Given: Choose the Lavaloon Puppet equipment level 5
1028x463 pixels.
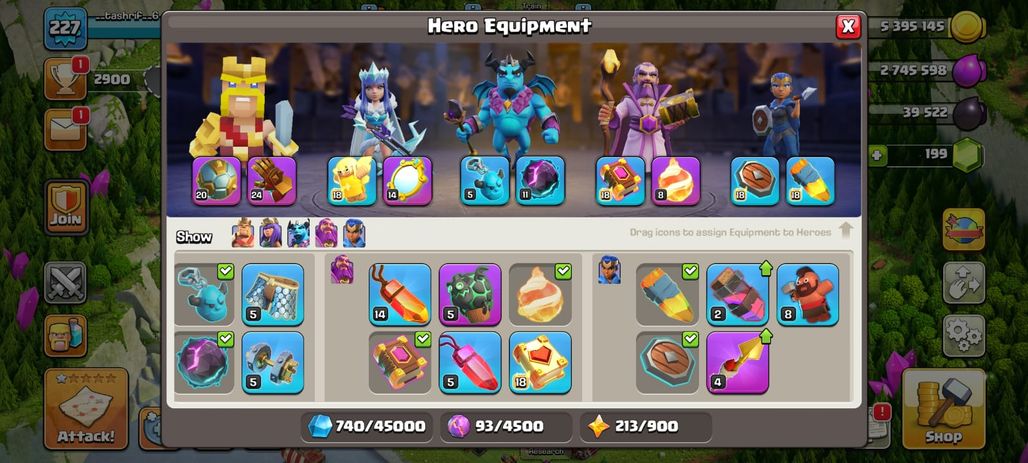Looking at the screenshot, I should (x=469, y=294).
